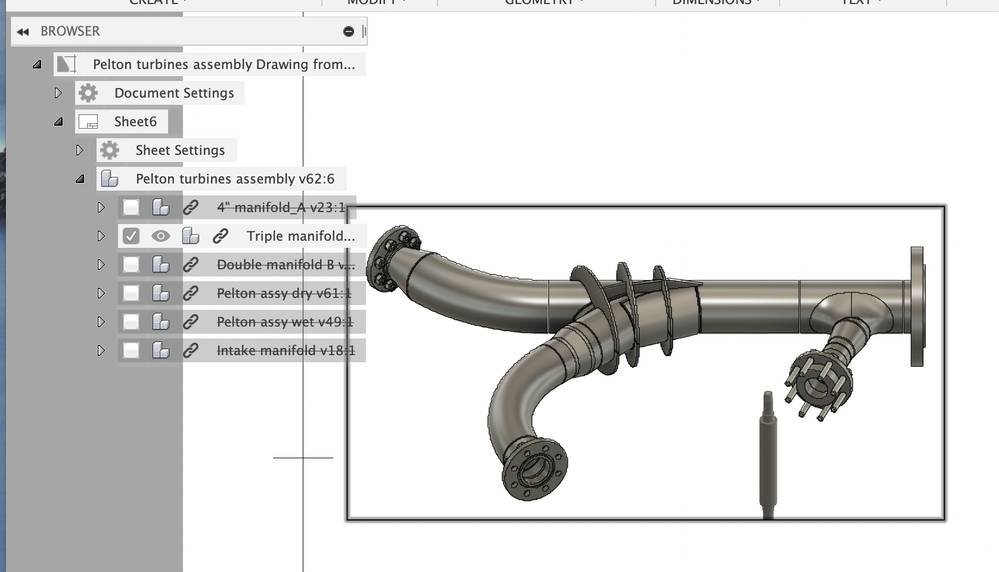
Task: Click the link icon in the Pelton assy dry row
Action: pos(190,294)
